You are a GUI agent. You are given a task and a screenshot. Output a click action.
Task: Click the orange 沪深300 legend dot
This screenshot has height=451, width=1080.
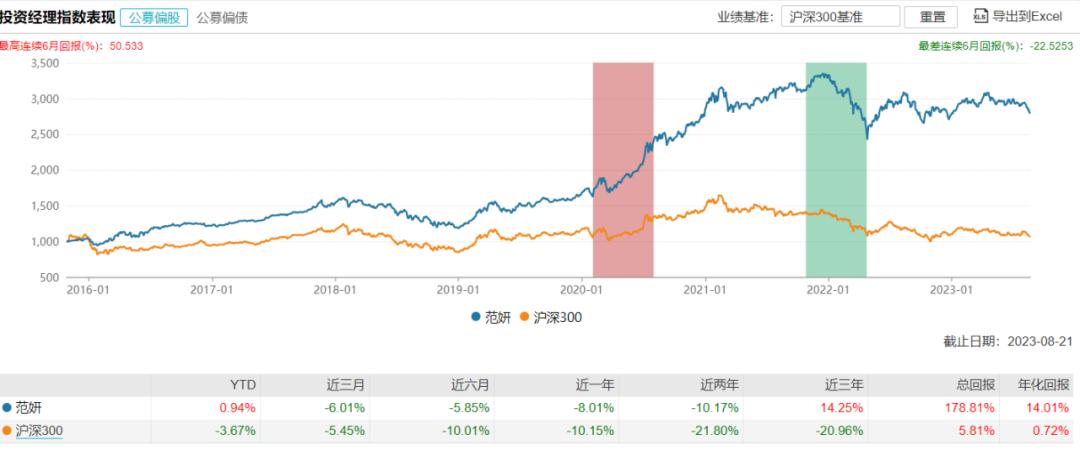pyautogui.click(x=526, y=317)
